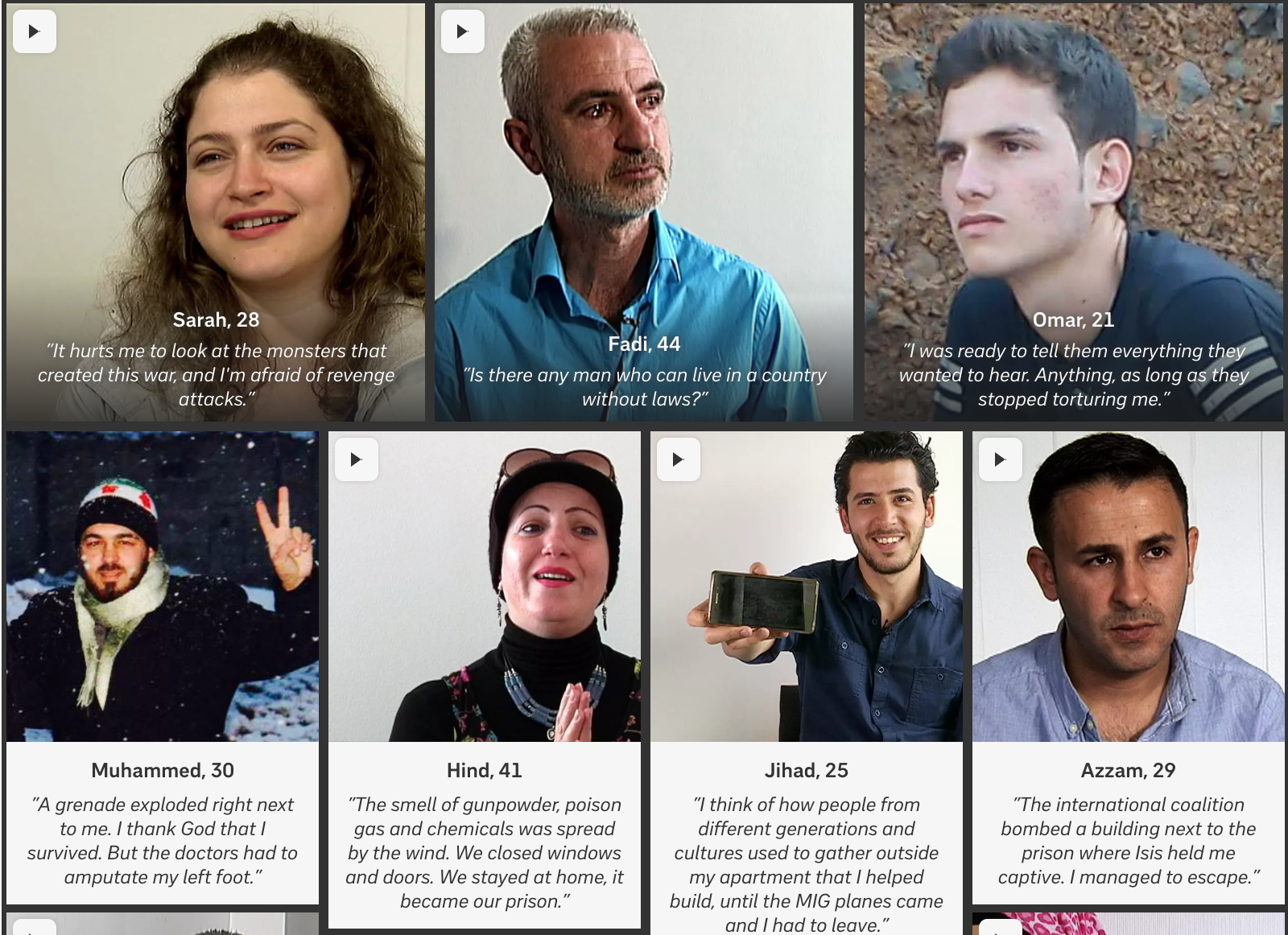Click the name heading 'Hind, 41'
1288x935 pixels.
point(485,771)
